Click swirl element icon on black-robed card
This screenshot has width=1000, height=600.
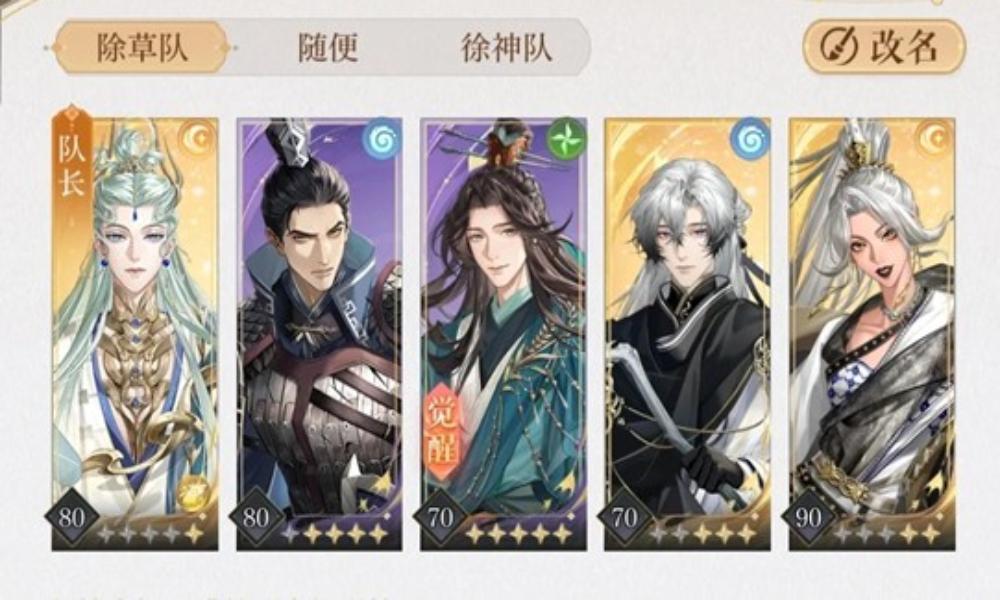click(x=750, y=136)
